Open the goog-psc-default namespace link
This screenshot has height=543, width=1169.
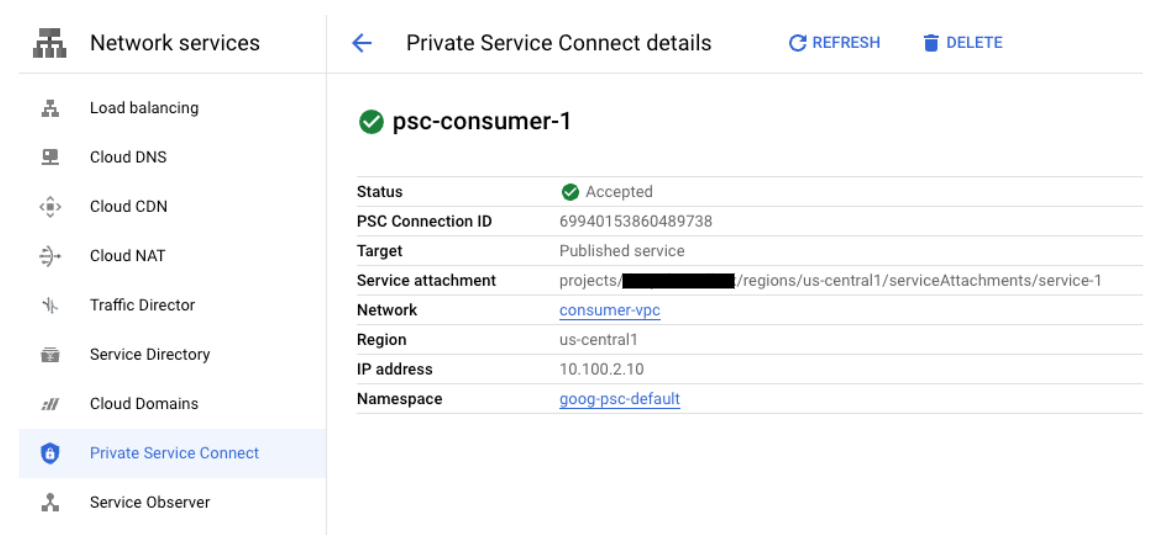tap(619, 399)
